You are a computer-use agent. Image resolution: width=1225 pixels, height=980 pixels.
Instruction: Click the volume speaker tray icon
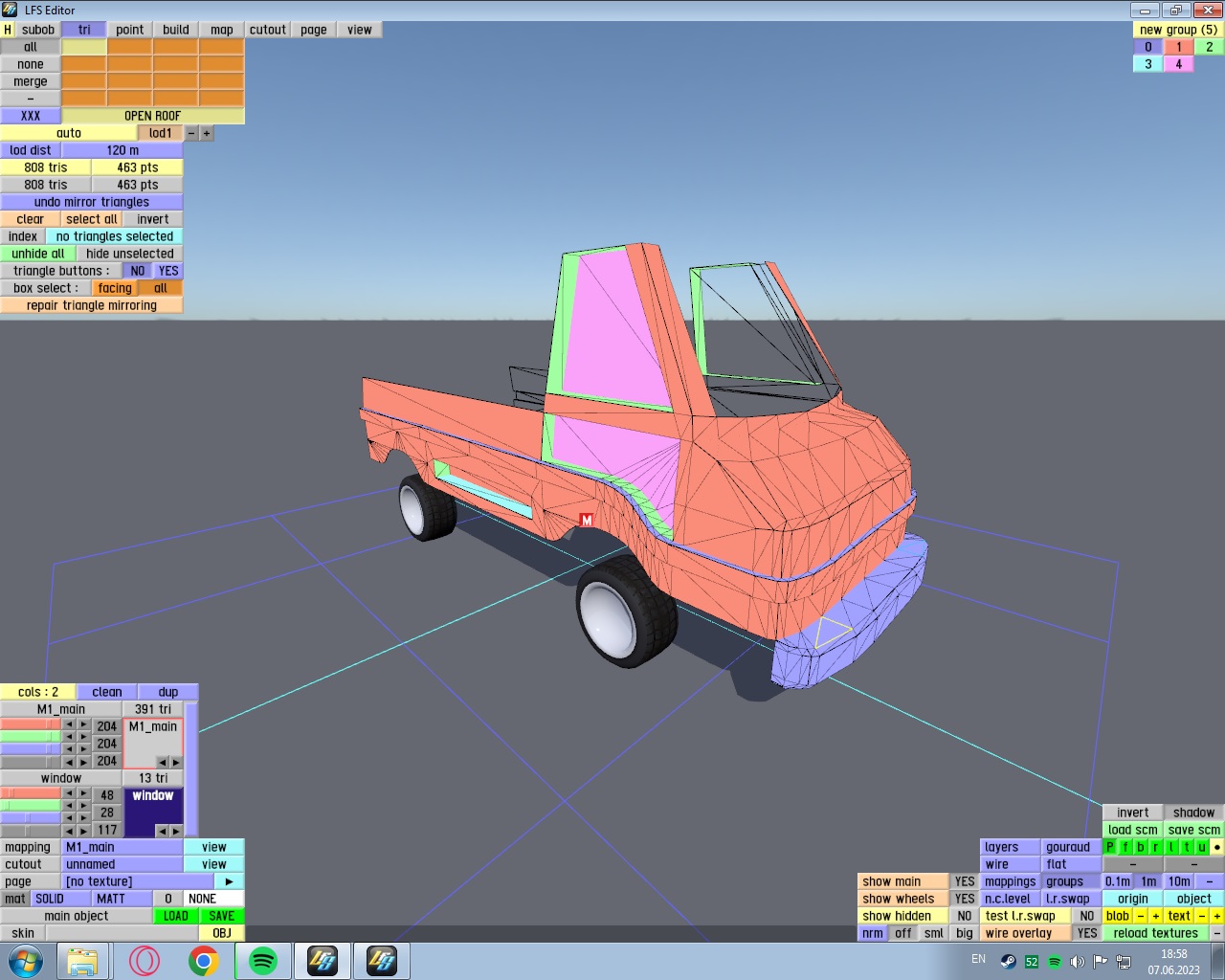(1077, 961)
